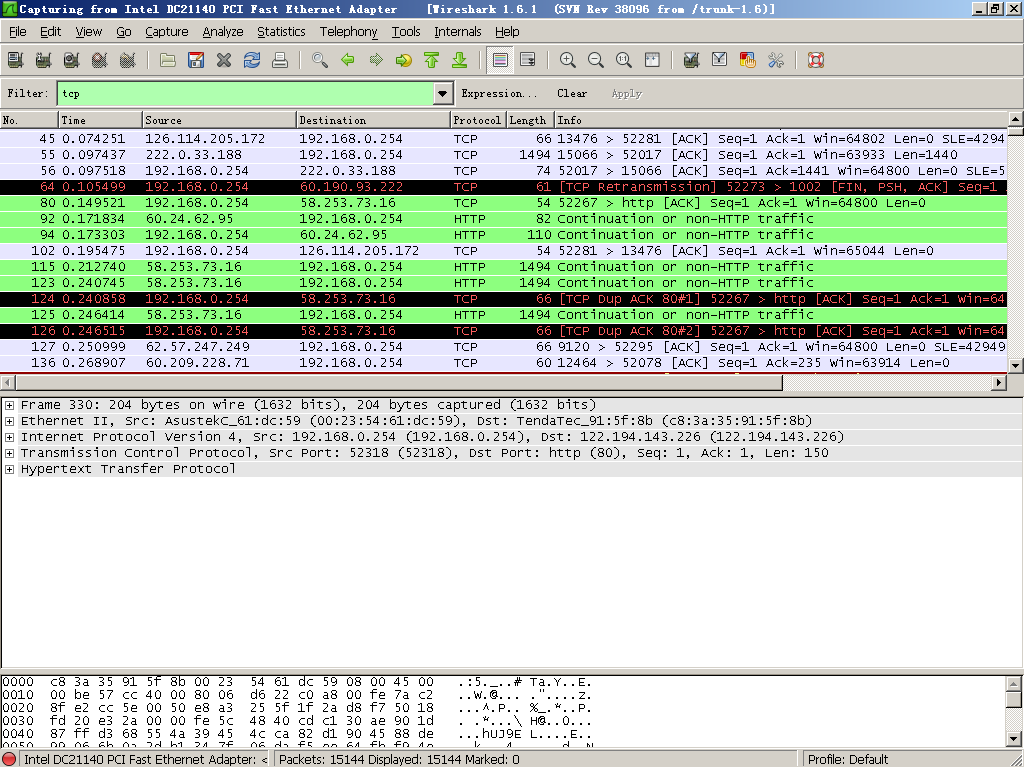Select packet 127 from 62.57.247.249
This screenshot has width=1024, height=768.
504,347
